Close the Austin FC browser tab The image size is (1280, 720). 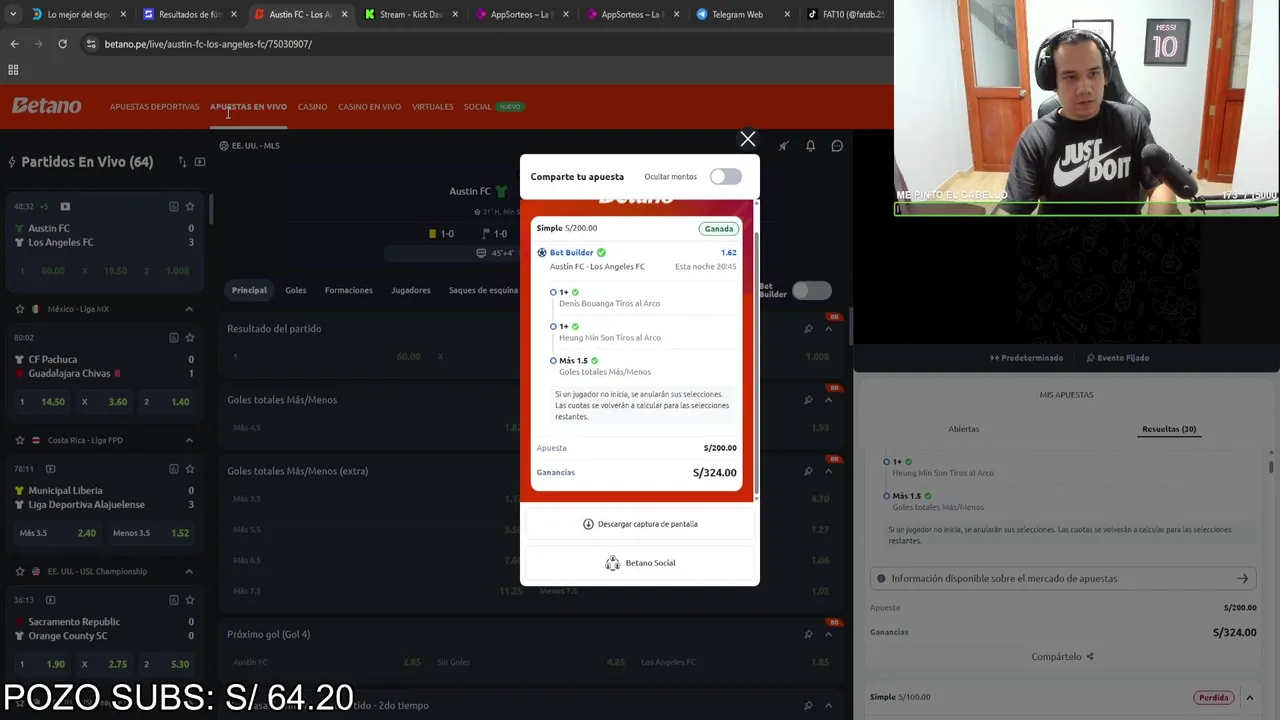point(345,15)
